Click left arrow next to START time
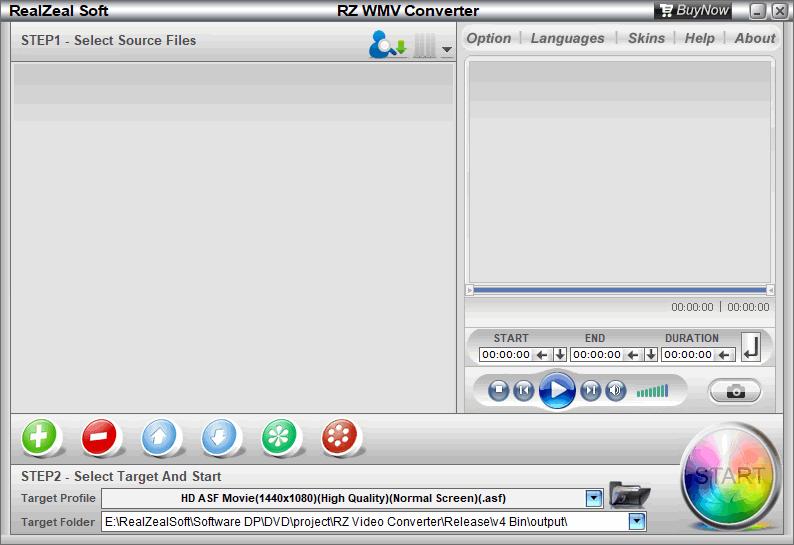The width and height of the screenshot is (794, 545). click(542, 355)
